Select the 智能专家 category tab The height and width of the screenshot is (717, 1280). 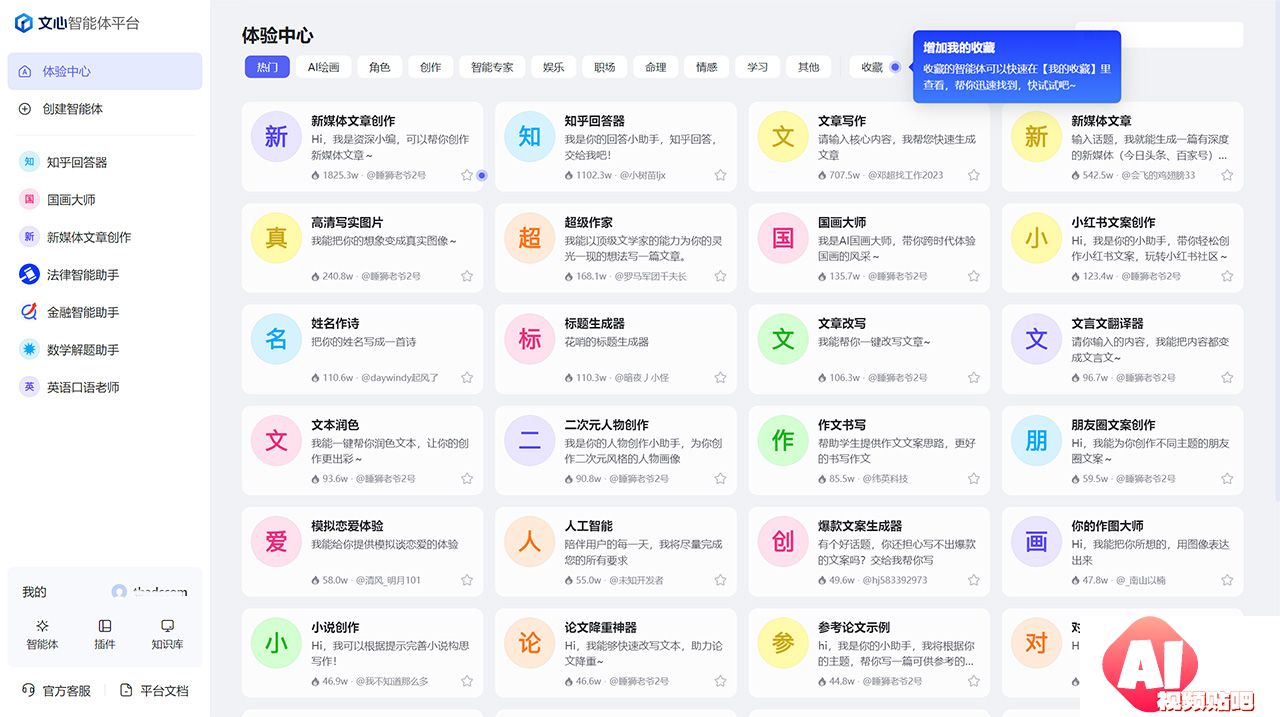click(x=492, y=67)
